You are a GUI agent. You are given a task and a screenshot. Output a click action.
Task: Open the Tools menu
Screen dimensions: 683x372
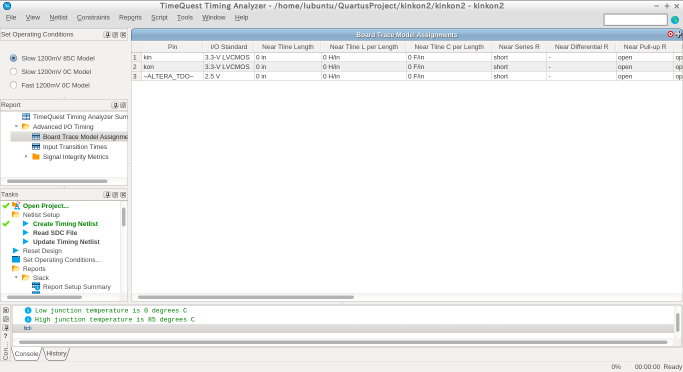[x=185, y=17]
